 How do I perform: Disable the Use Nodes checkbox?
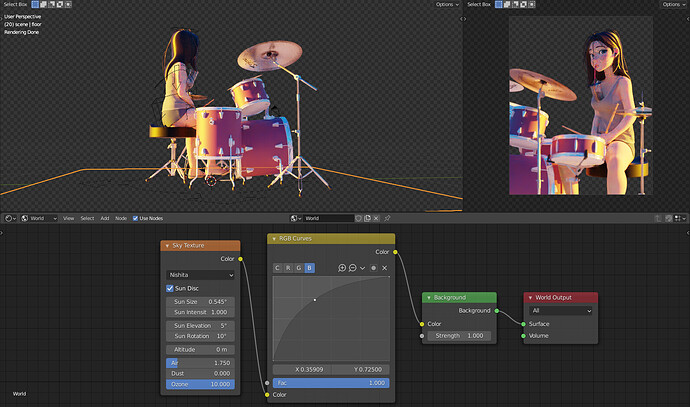click(136, 218)
